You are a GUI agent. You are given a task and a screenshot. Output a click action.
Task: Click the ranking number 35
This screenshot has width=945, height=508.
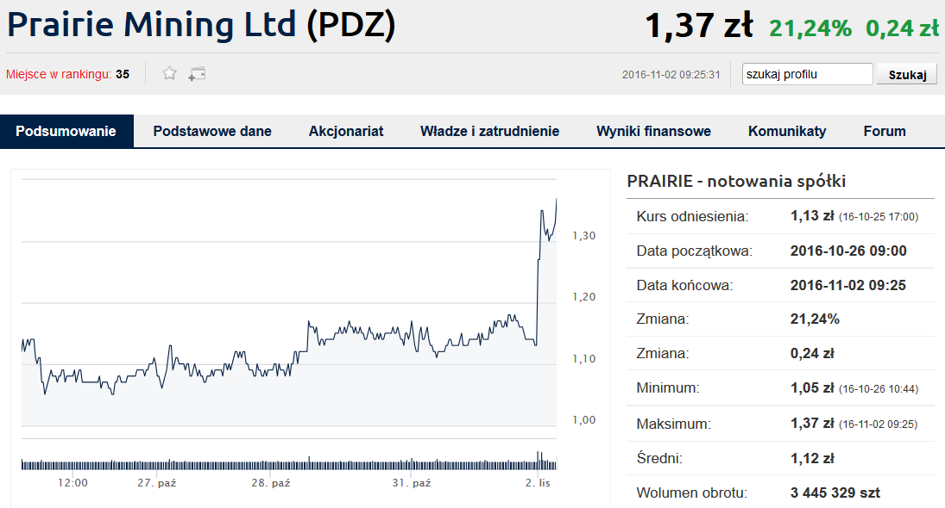click(122, 74)
